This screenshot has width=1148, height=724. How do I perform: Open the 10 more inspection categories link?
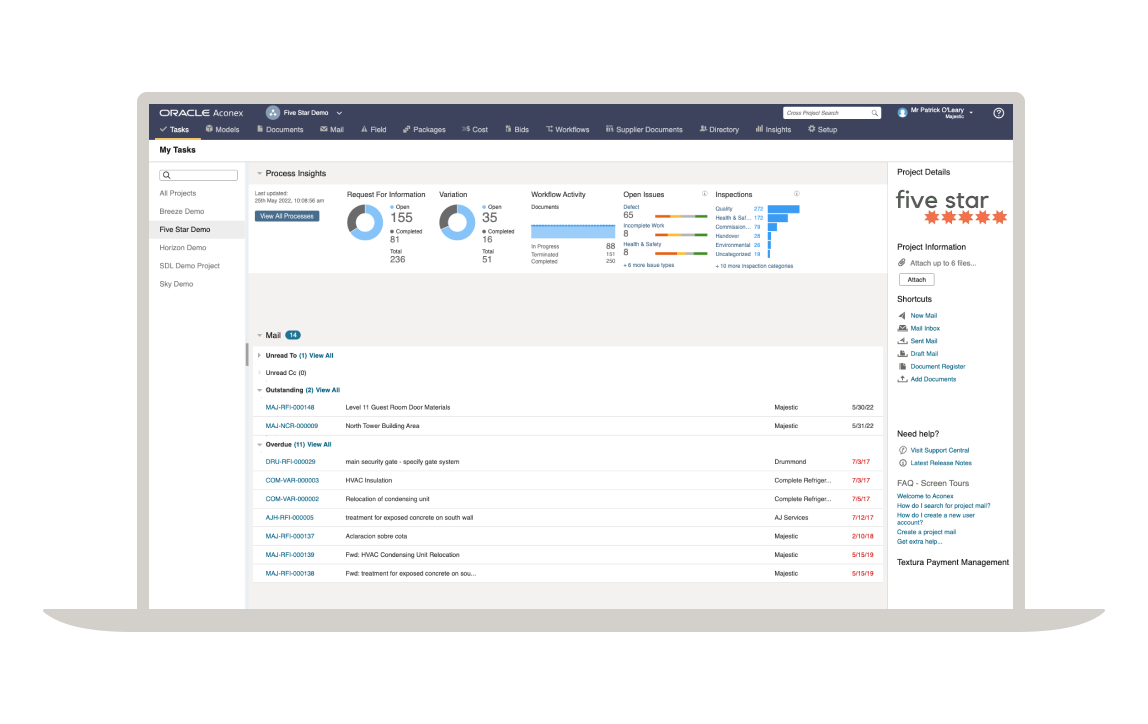[x=754, y=266]
